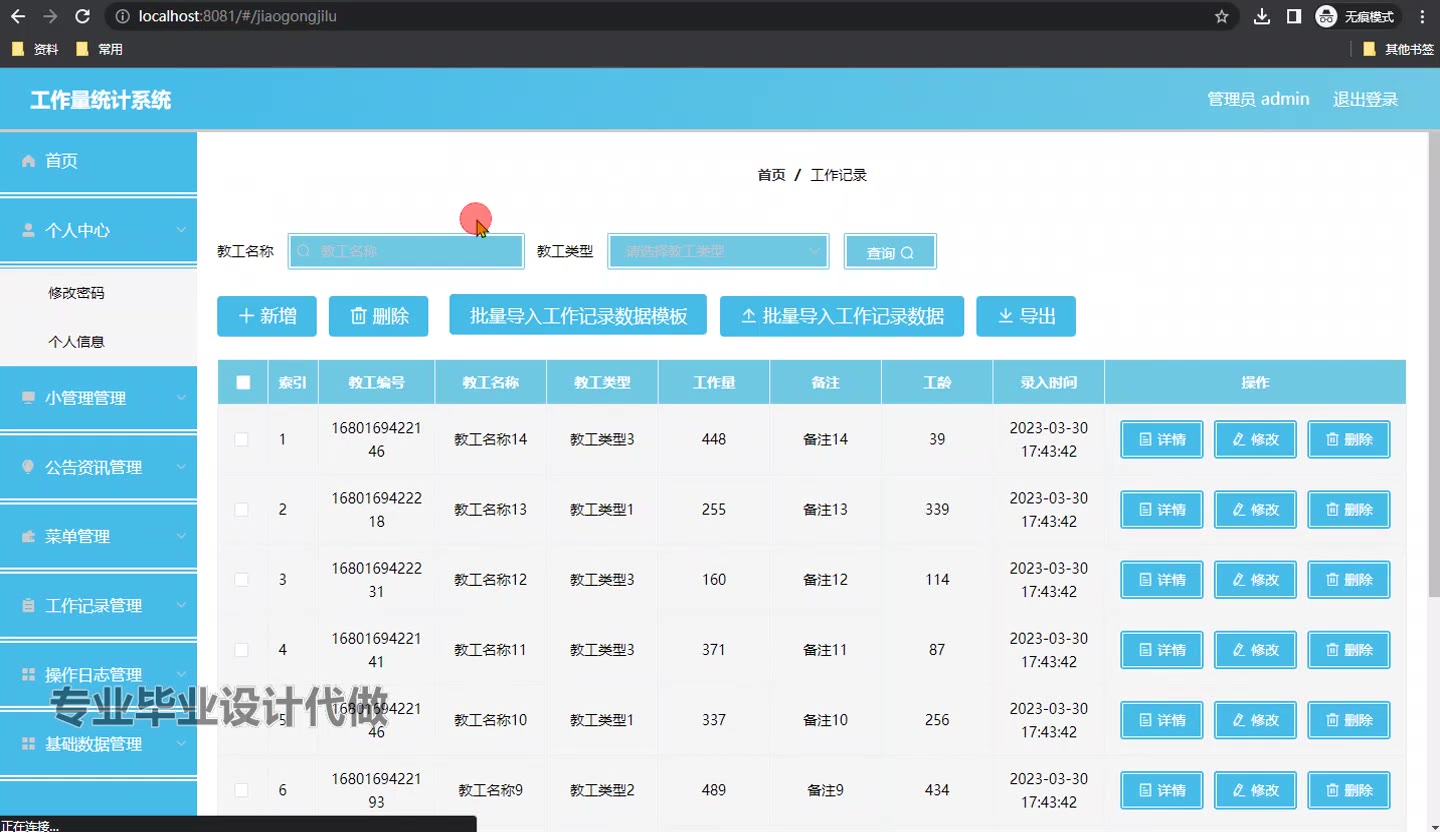Select 个人信息 in the sidebar submenu

click(x=76, y=341)
